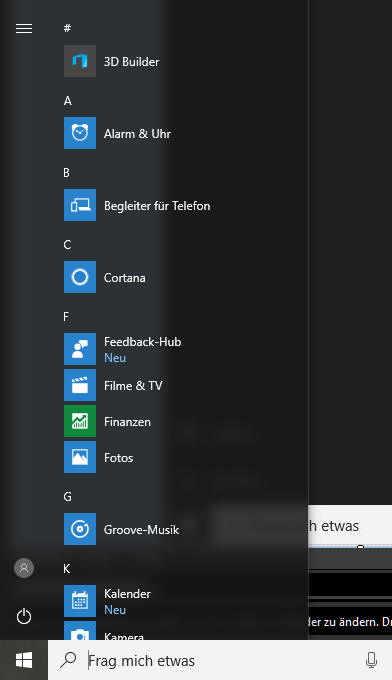Select the 'Fotos' entry text
This screenshot has width=392, height=680.
(x=118, y=458)
